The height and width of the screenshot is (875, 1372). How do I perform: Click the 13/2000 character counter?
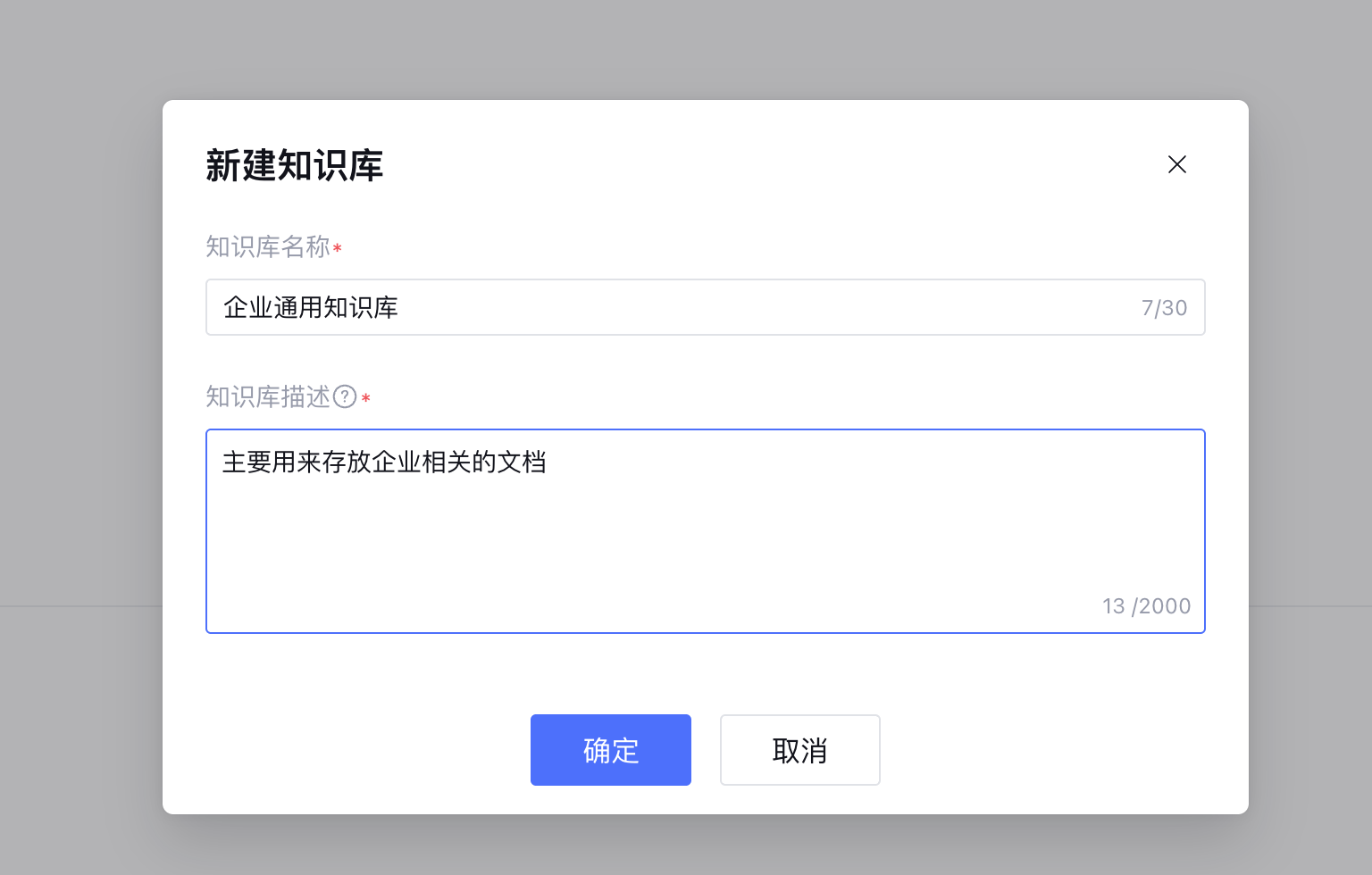point(1146,605)
